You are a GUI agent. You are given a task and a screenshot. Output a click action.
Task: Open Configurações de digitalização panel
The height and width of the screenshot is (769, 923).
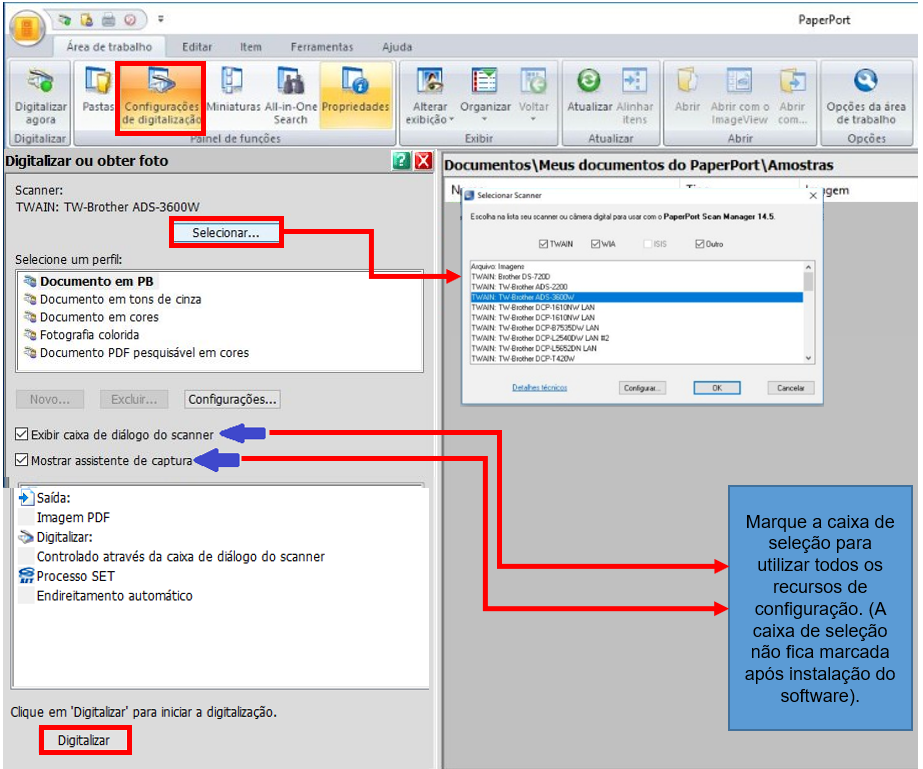tap(161, 95)
